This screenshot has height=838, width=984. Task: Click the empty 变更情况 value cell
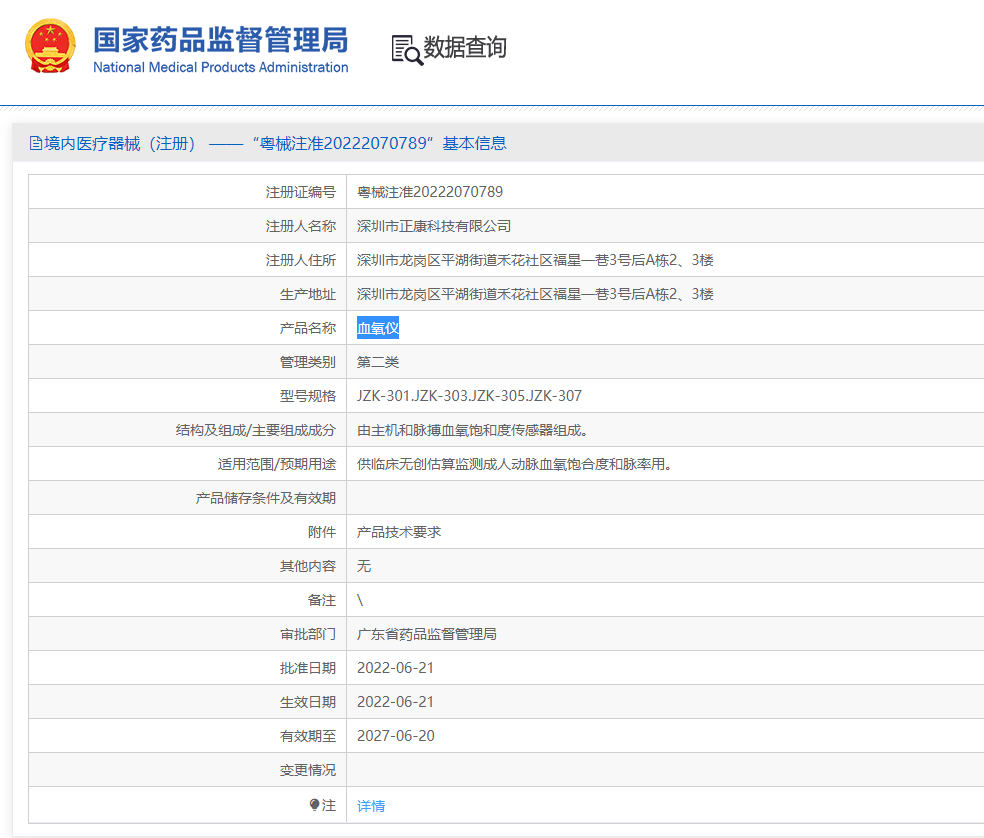coord(660,770)
